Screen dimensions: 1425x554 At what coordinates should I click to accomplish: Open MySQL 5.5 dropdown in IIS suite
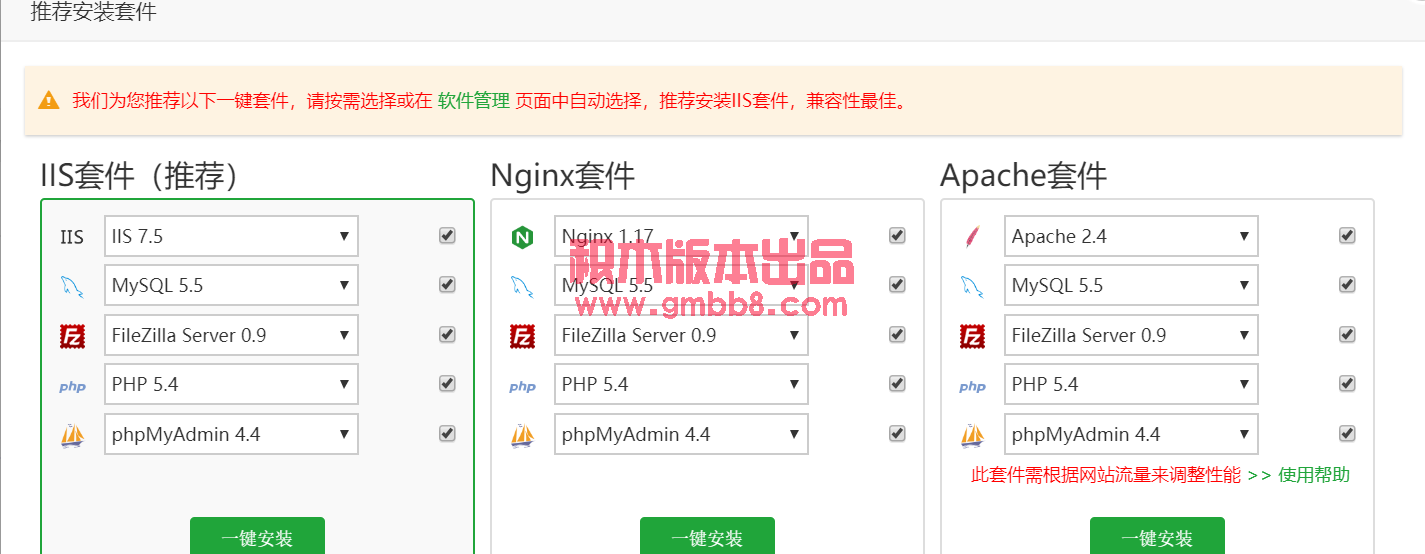tap(231, 285)
